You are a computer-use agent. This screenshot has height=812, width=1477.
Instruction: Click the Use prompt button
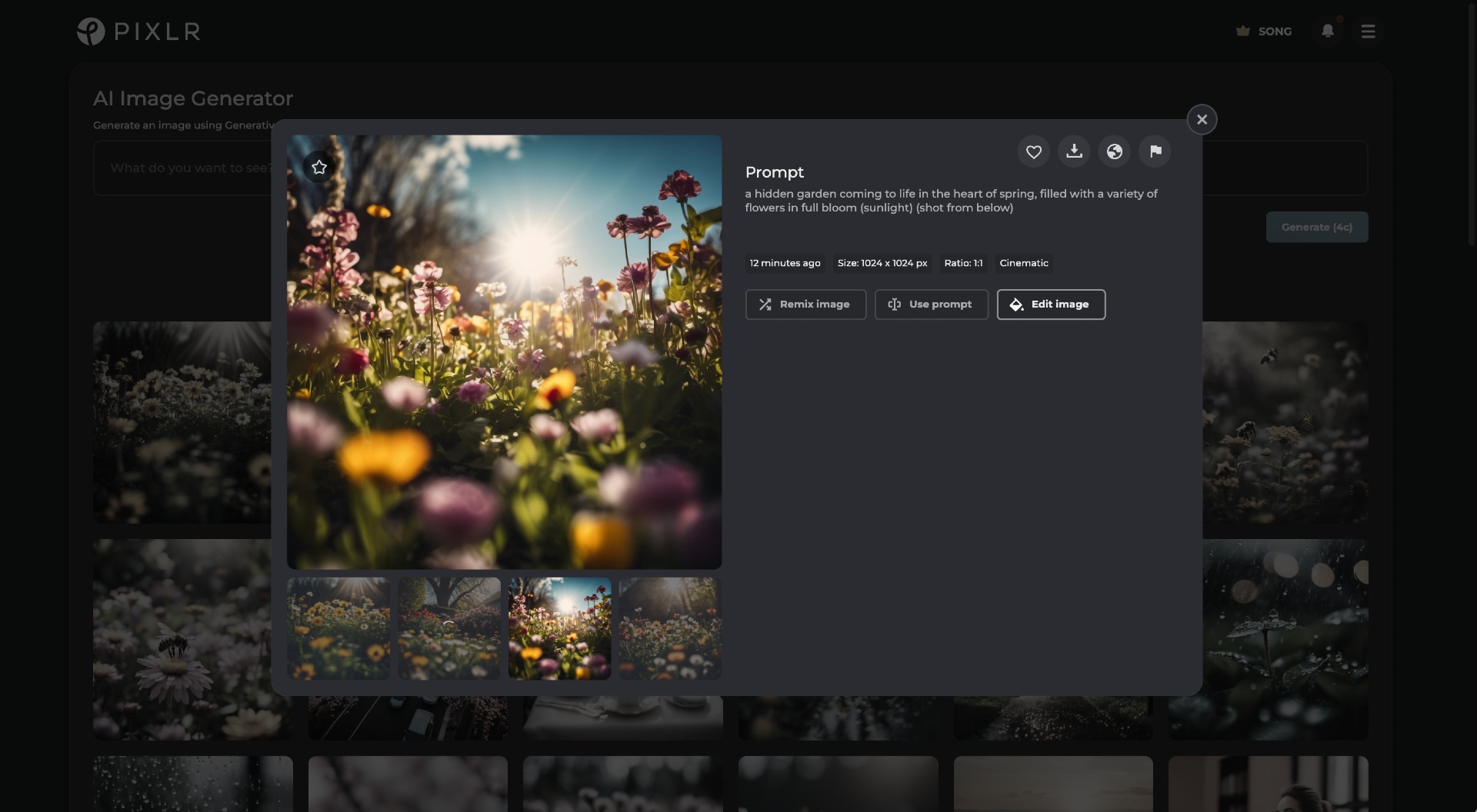[x=931, y=304]
